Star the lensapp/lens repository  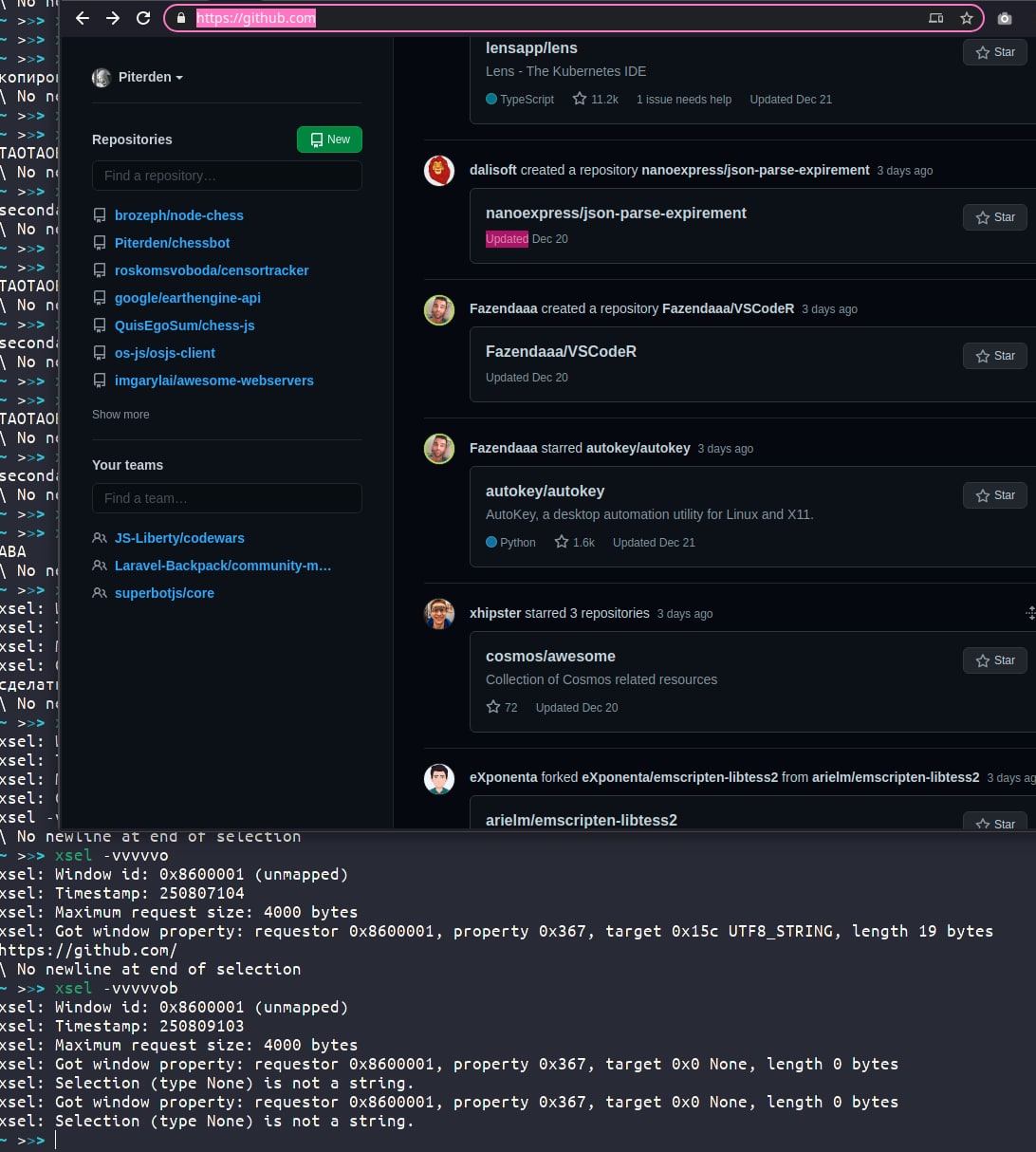(x=995, y=52)
